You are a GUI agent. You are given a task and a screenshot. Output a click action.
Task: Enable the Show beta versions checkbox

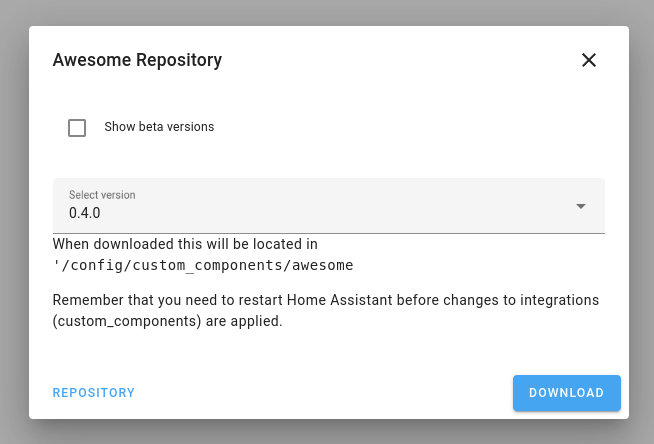[x=77, y=127]
